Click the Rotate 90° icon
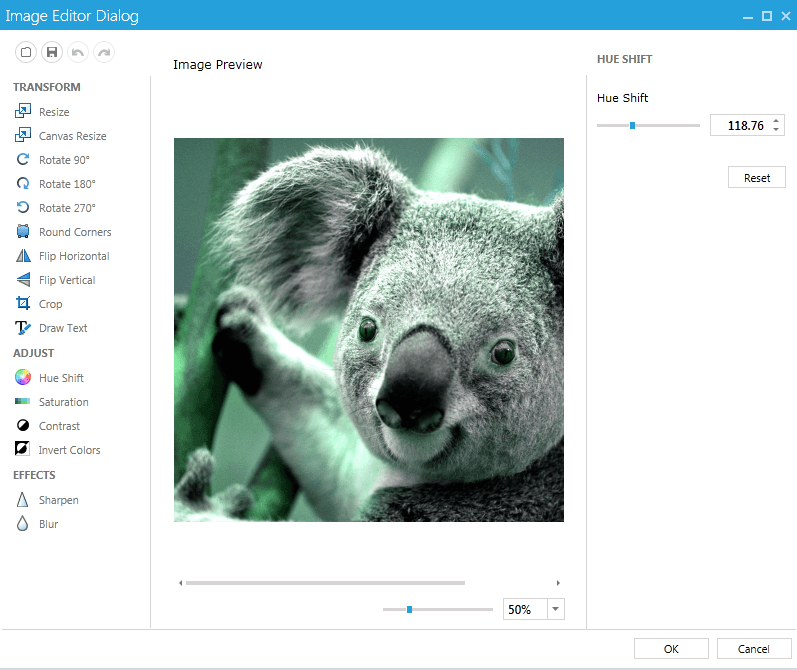This screenshot has height=670, width=797. 23,160
